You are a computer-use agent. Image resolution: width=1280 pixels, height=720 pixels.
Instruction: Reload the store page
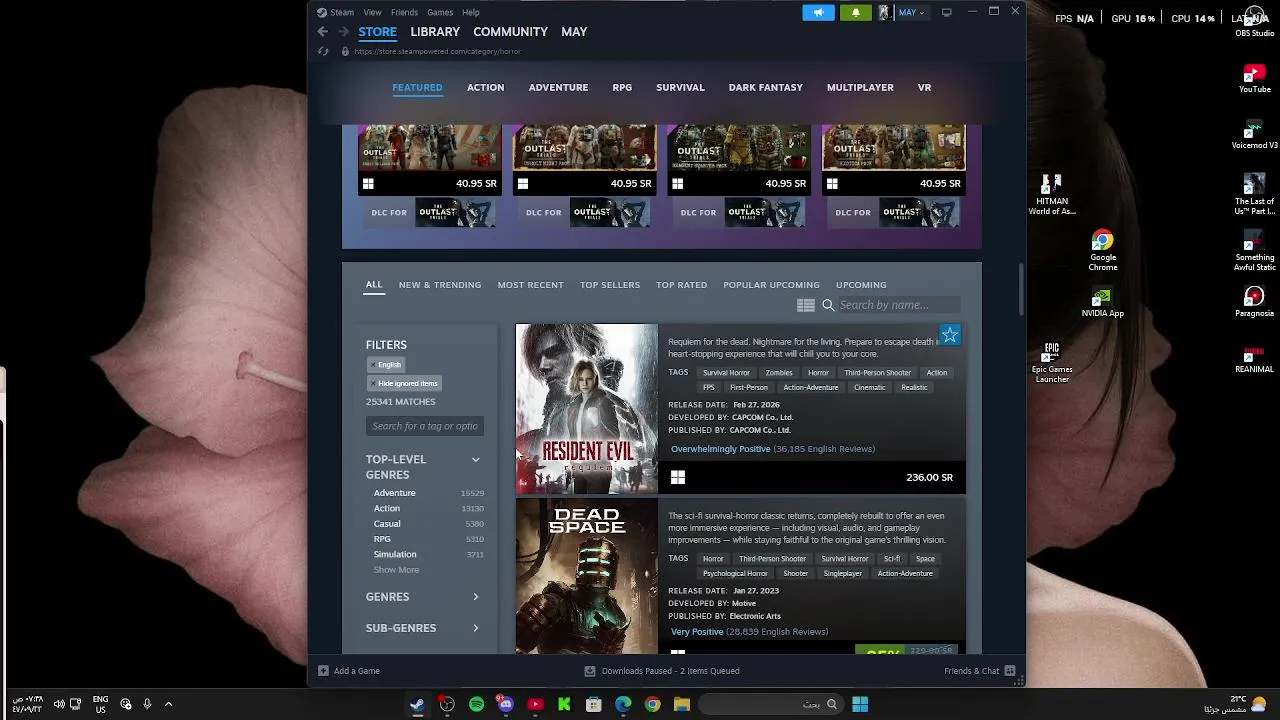[x=322, y=51]
